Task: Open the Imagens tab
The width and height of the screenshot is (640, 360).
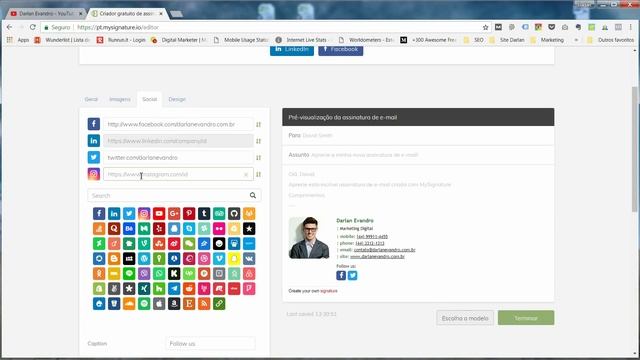Action: click(120, 99)
